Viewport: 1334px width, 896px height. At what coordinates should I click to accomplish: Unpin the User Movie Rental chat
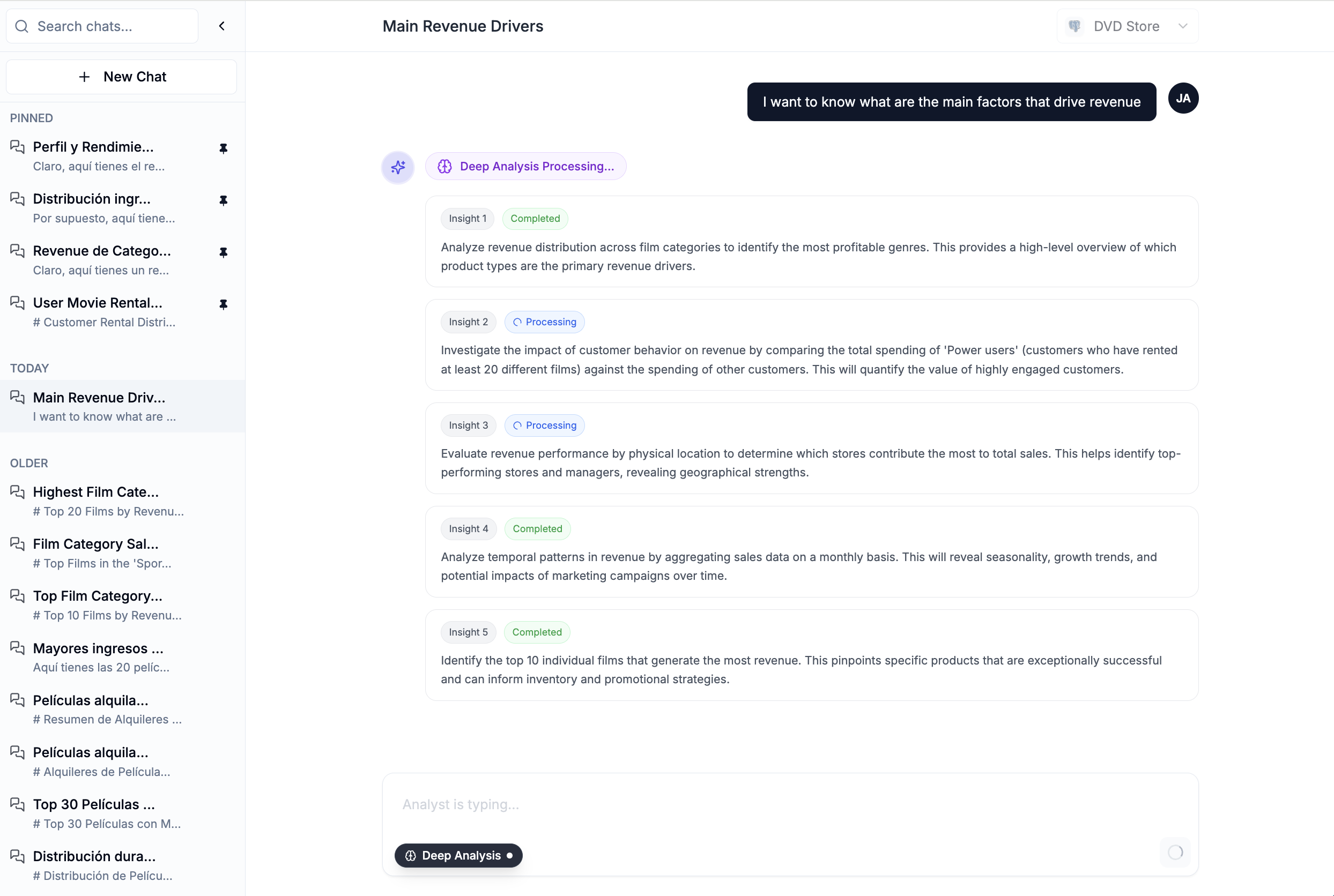[223, 304]
